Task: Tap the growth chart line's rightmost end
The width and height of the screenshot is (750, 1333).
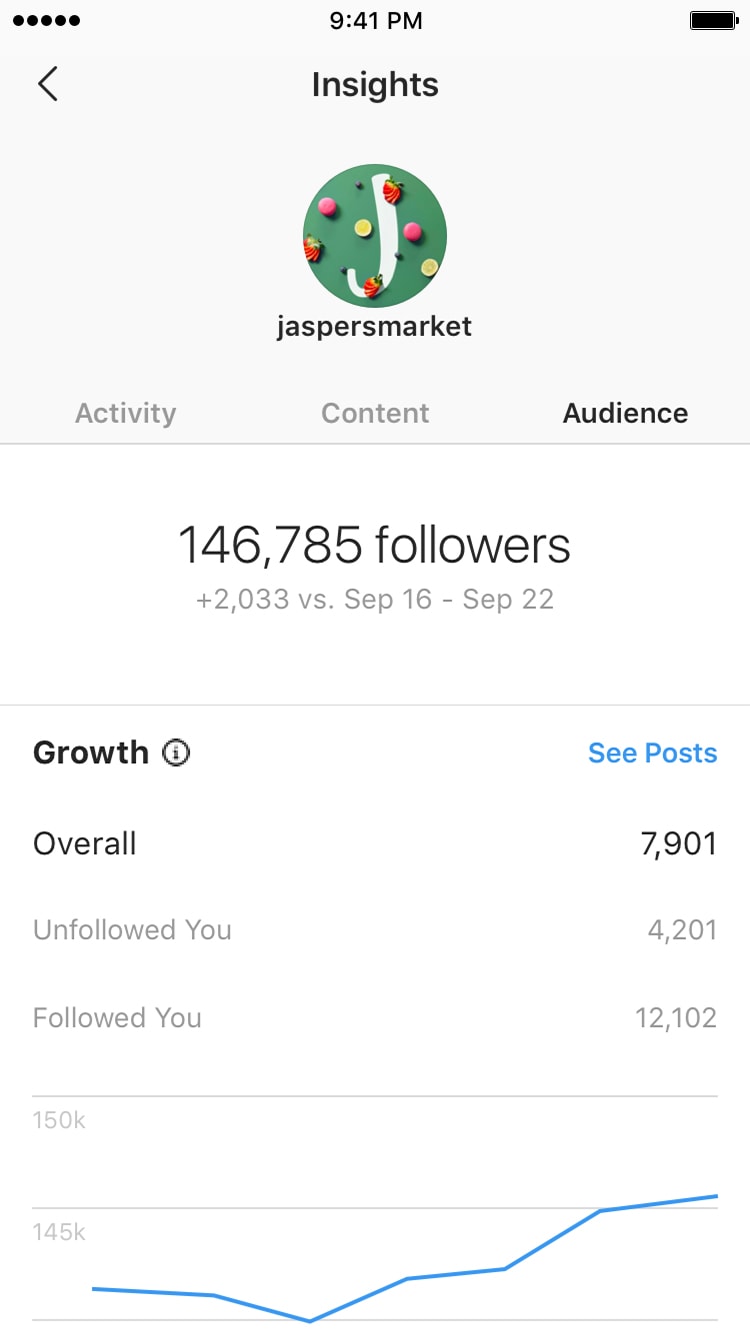Action: (716, 1196)
